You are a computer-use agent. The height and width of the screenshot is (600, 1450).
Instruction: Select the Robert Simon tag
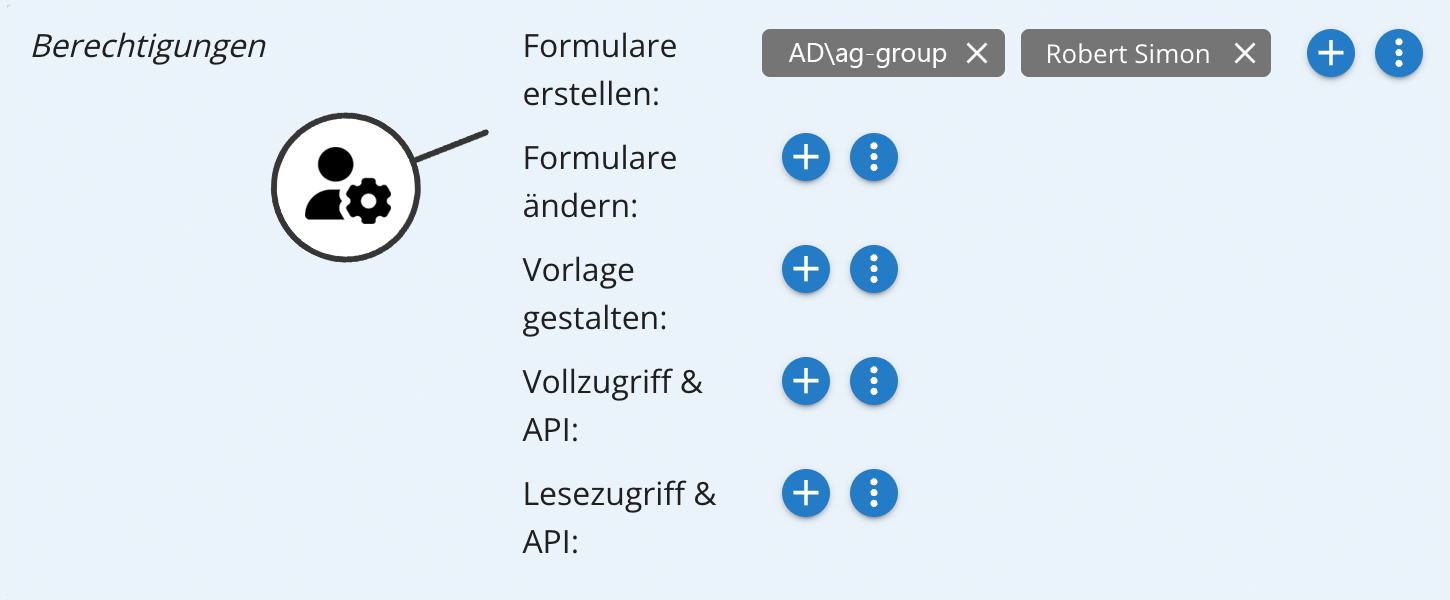tap(1127, 53)
